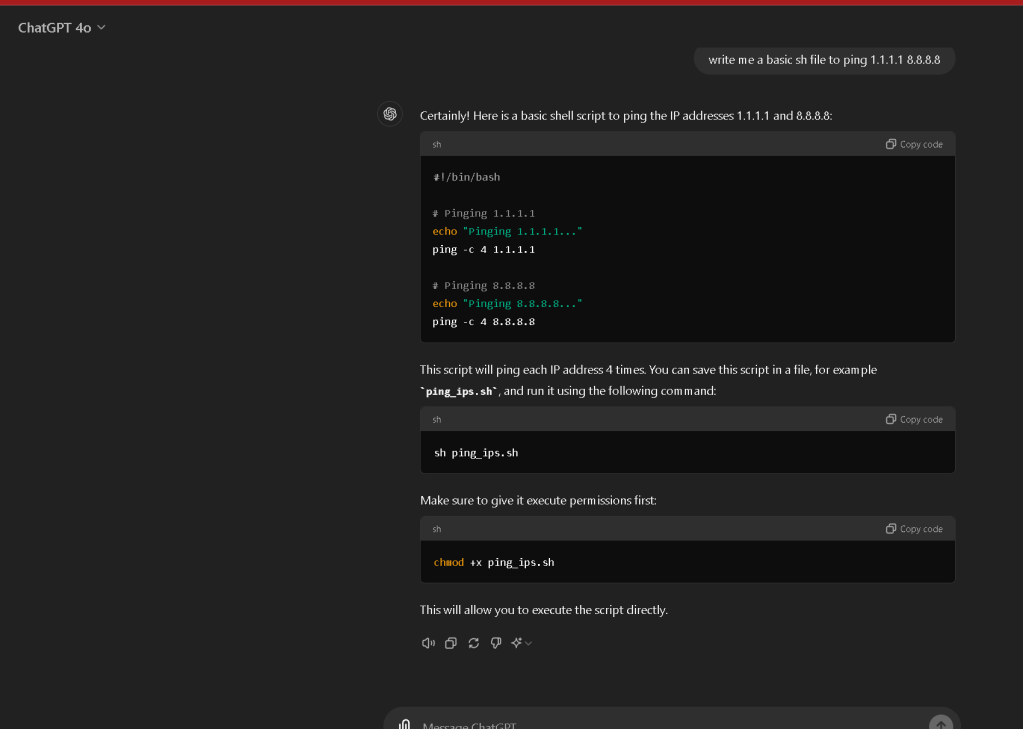Click the '# Pinging 8.8.8.8' comment line

483,286
